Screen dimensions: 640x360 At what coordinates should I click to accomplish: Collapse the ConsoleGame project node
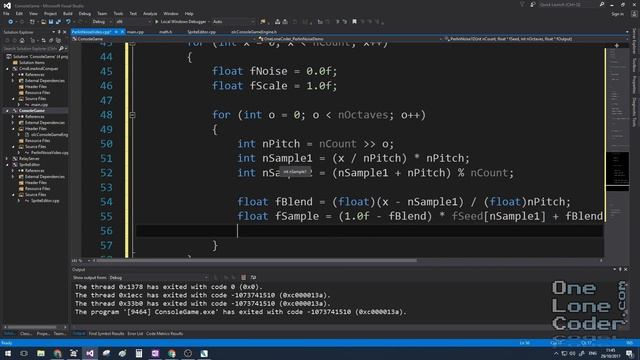[7, 111]
